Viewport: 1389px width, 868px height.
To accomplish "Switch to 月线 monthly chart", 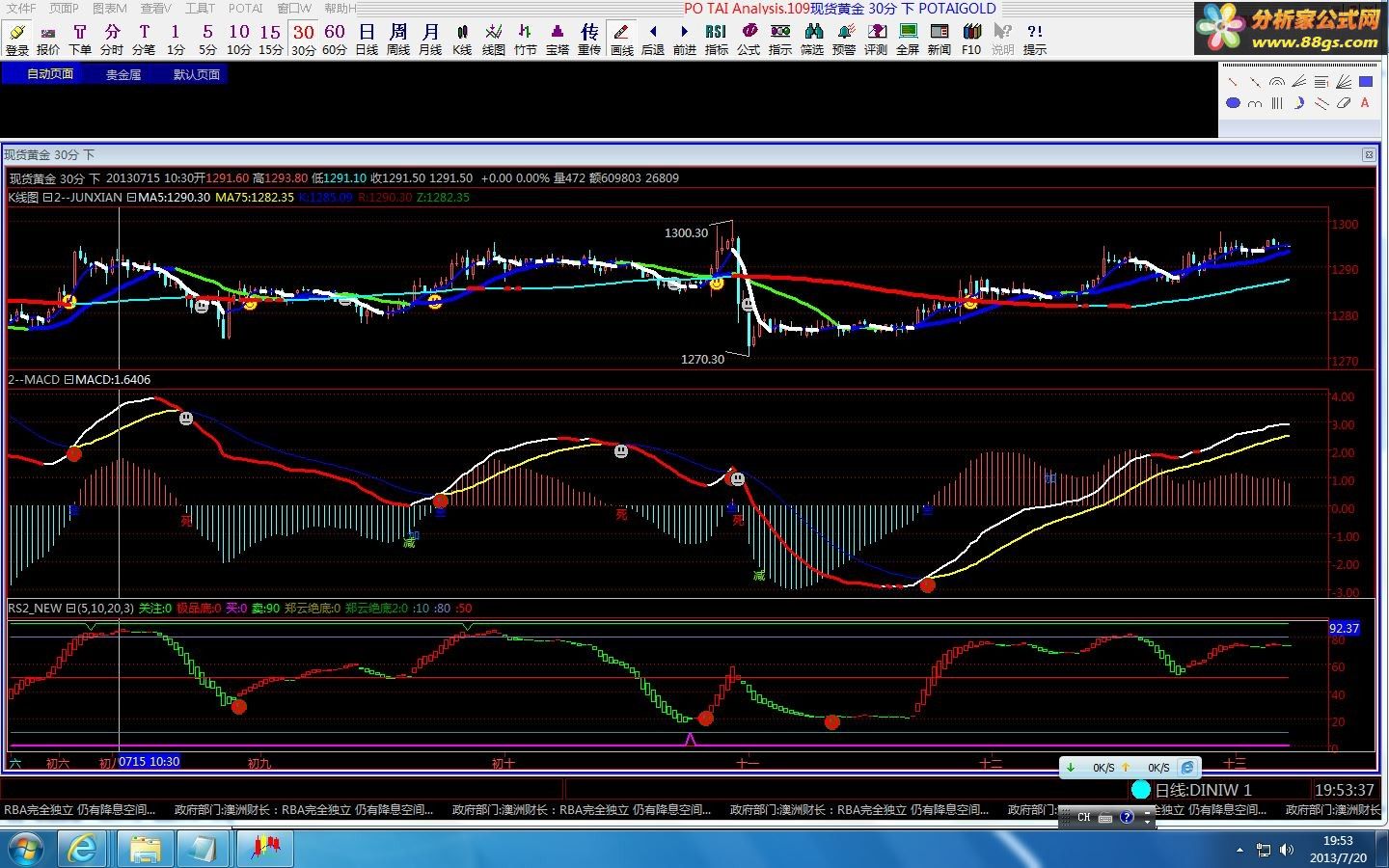I will 430,40.
